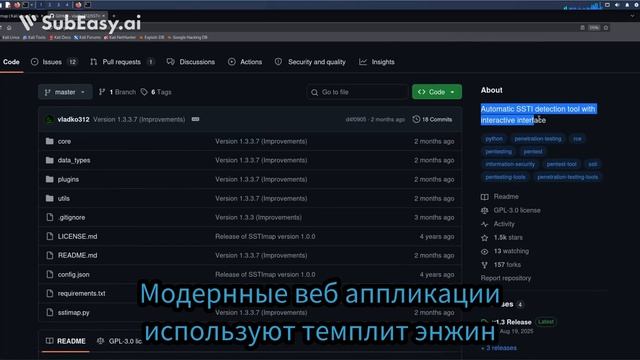Open the Pull requests tab
Viewport: 640px width, 360px height.
122,62
